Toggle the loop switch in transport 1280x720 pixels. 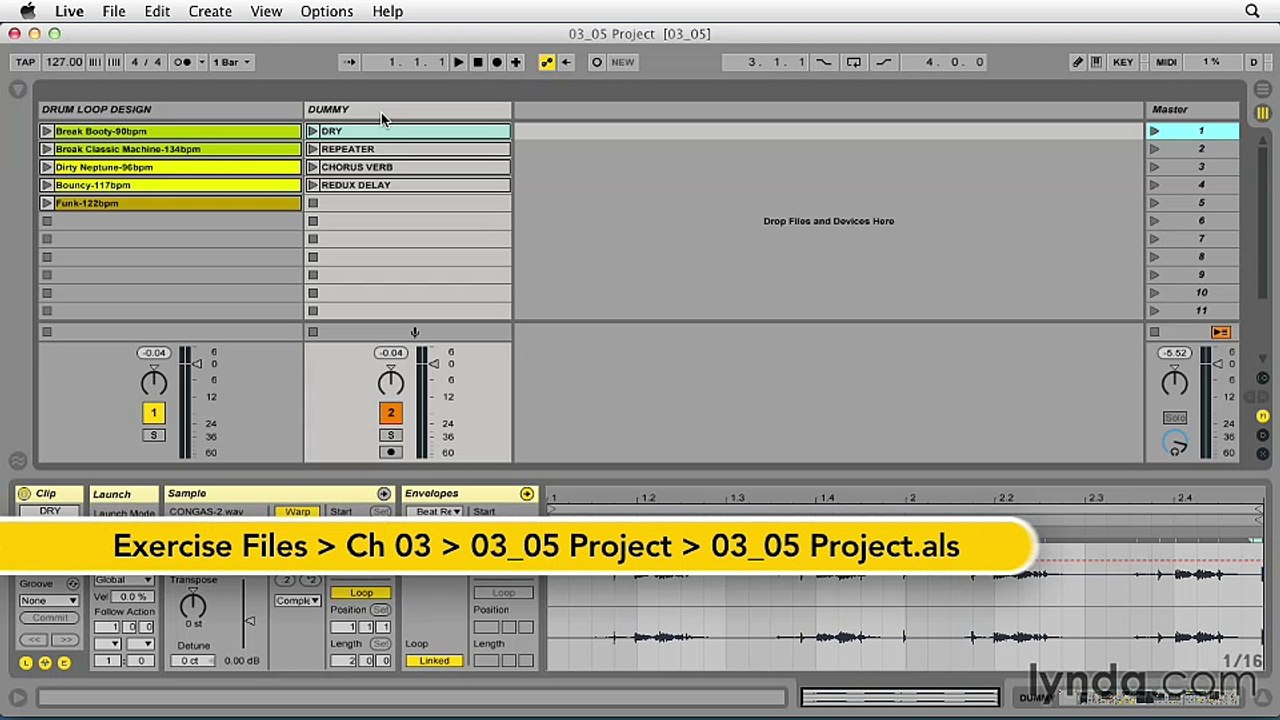tap(854, 62)
